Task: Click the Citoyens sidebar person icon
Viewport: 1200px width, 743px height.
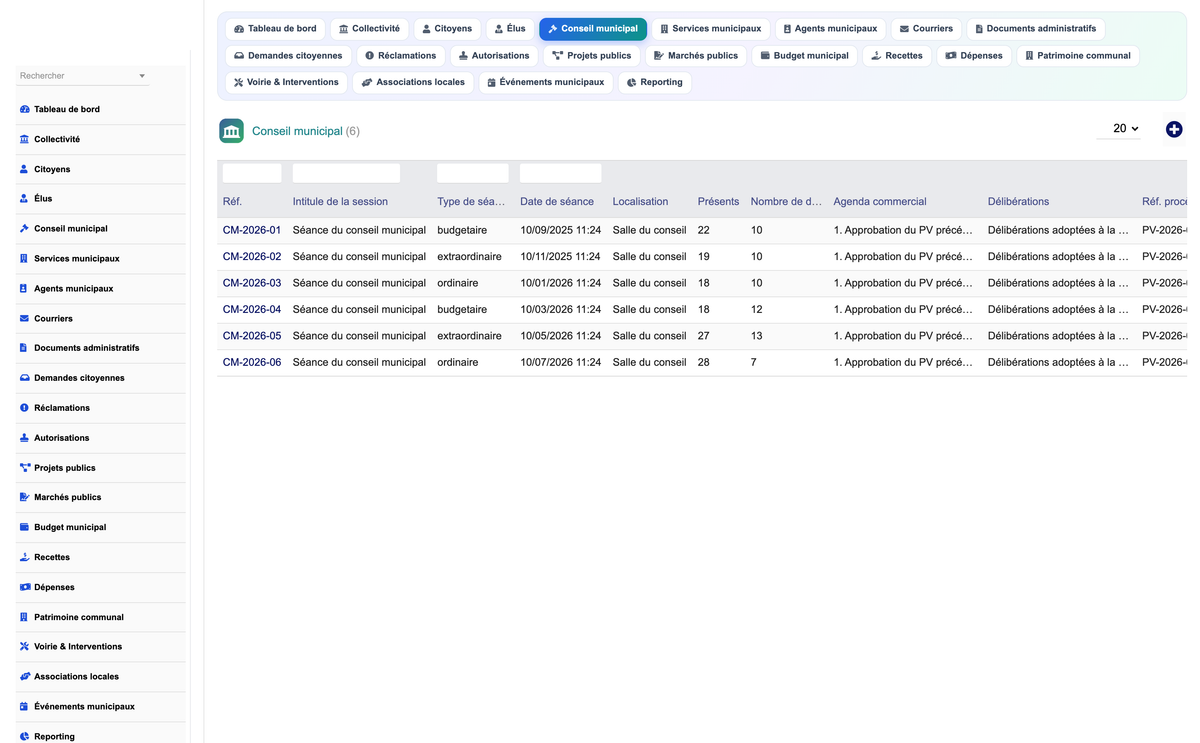Action: click(x=24, y=169)
